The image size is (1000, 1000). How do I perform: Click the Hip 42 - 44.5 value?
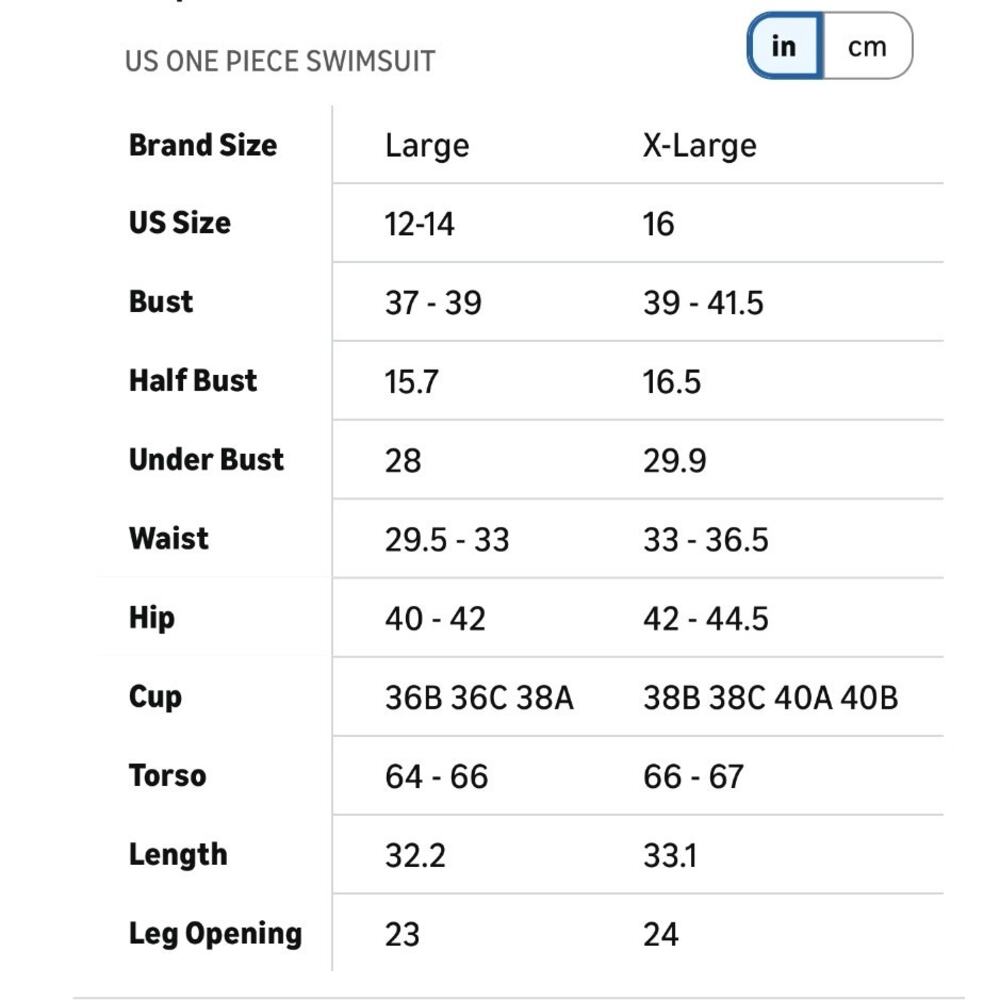pyautogui.click(x=706, y=619)
